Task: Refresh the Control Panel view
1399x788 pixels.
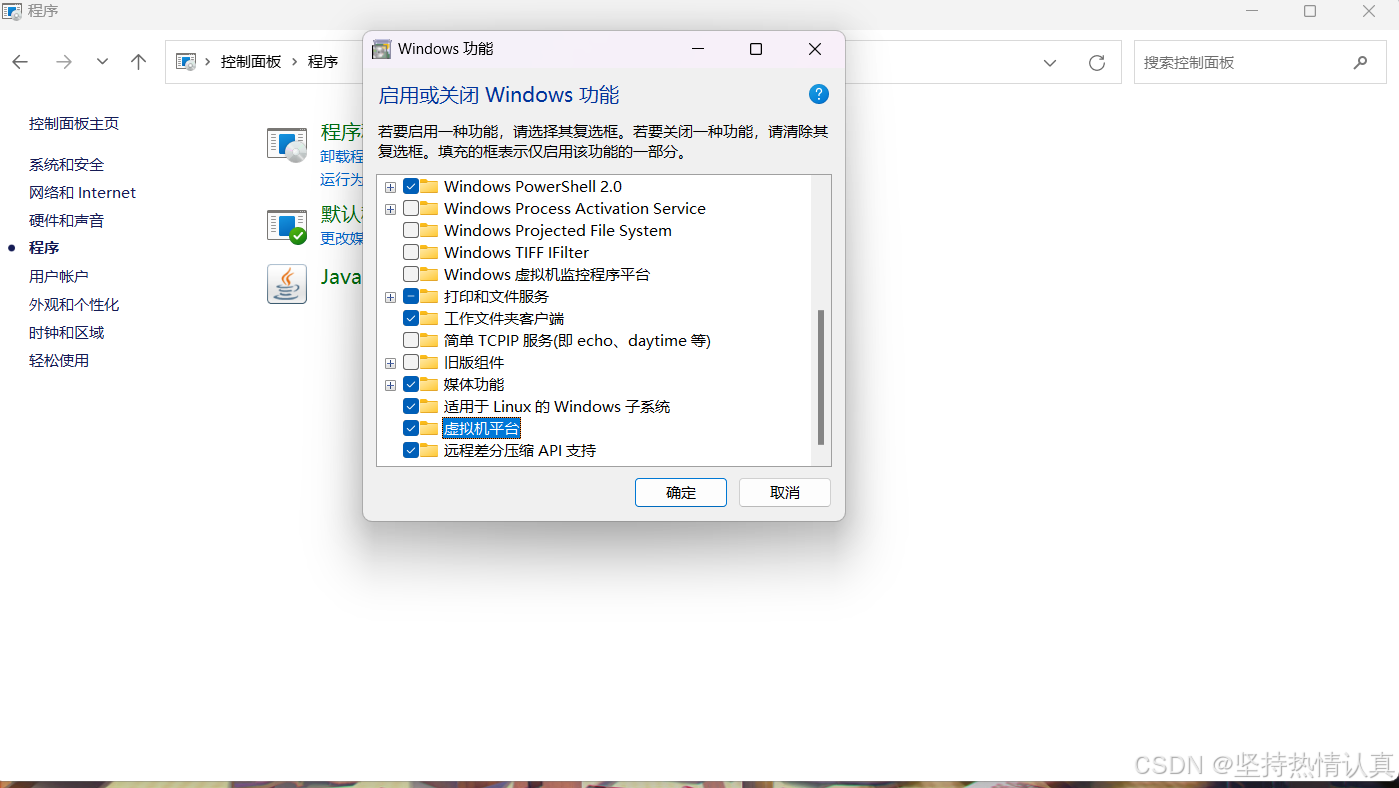Action: (1097, 62)
